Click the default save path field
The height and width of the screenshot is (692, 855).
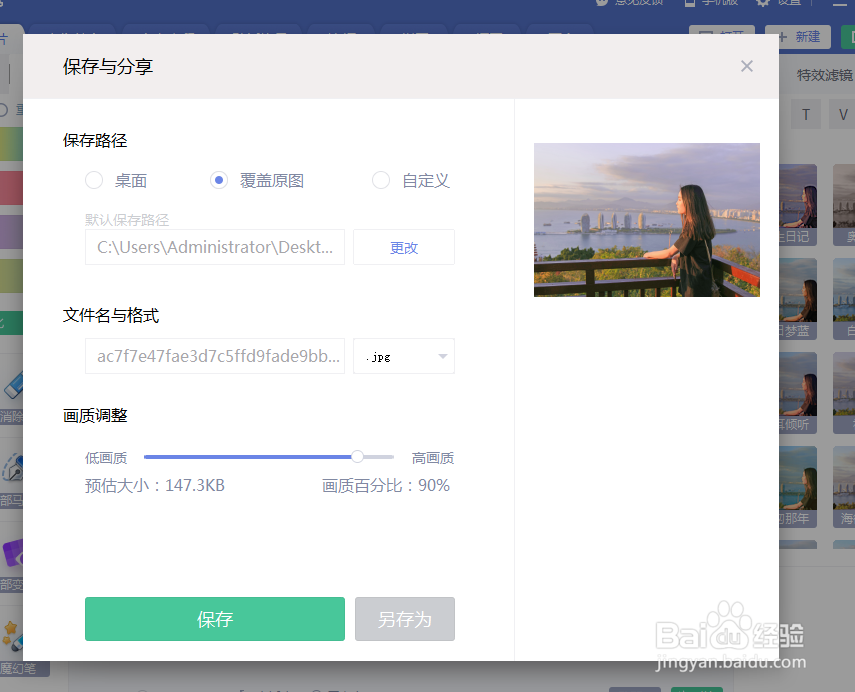(215, 247)
